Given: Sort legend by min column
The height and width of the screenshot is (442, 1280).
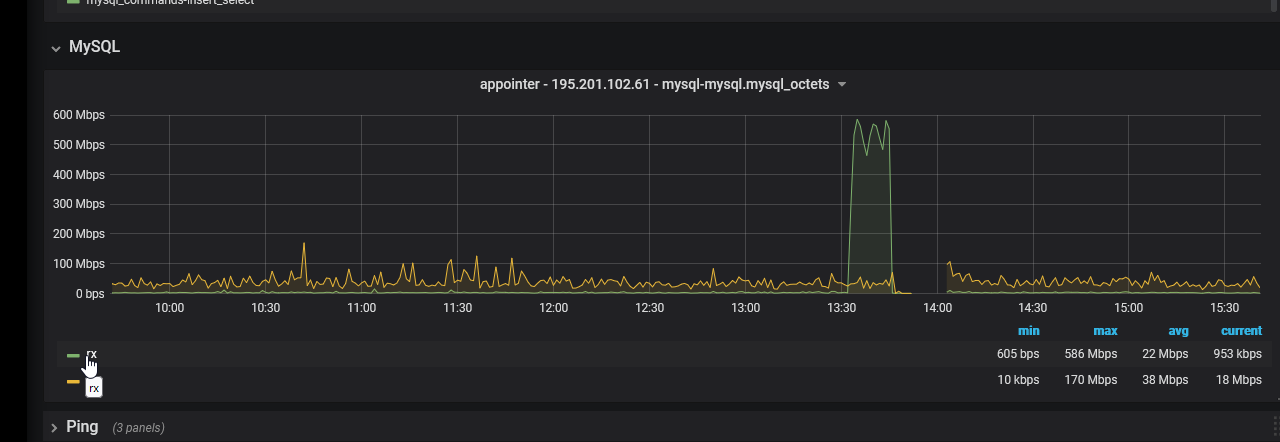Looking at the screenshot, I should click(x=1028, y=330).
